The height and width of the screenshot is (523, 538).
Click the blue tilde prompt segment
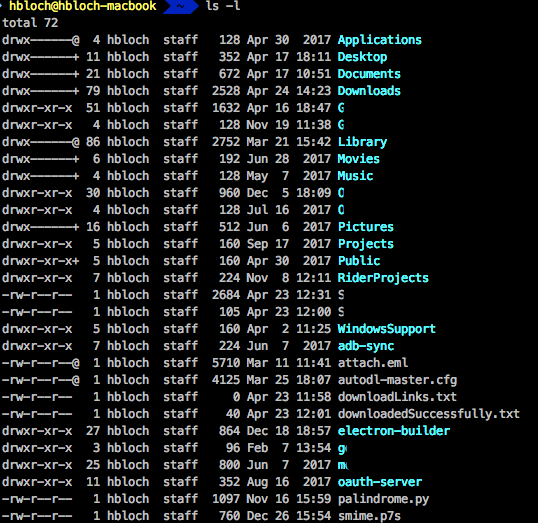pos(181,7)
